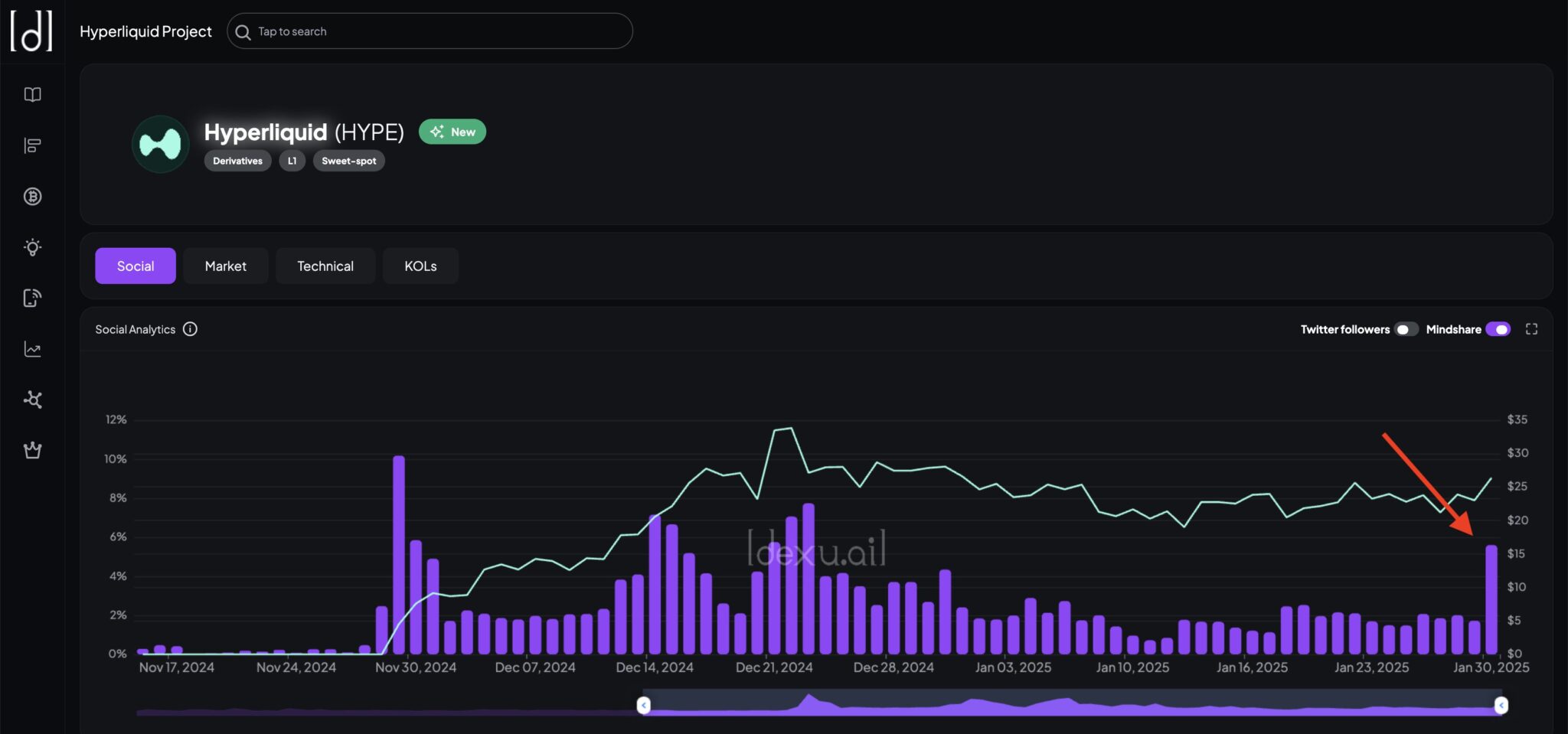1568x734 pixels.
Task: Open the crown leaderboard sidebar icon
Action: tap(32, 450)
